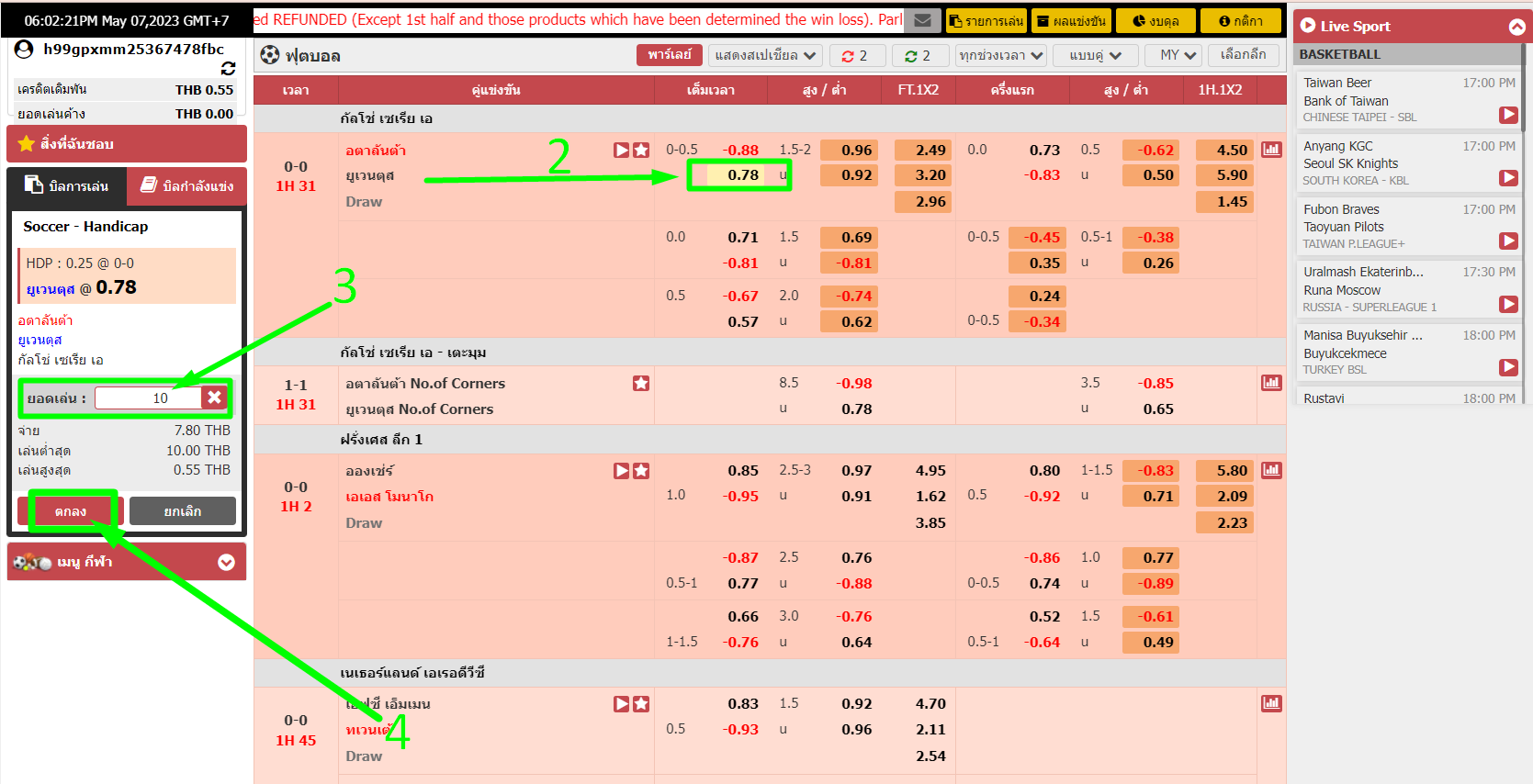Collapse the Live Sport panel

tap(1517, 27)
